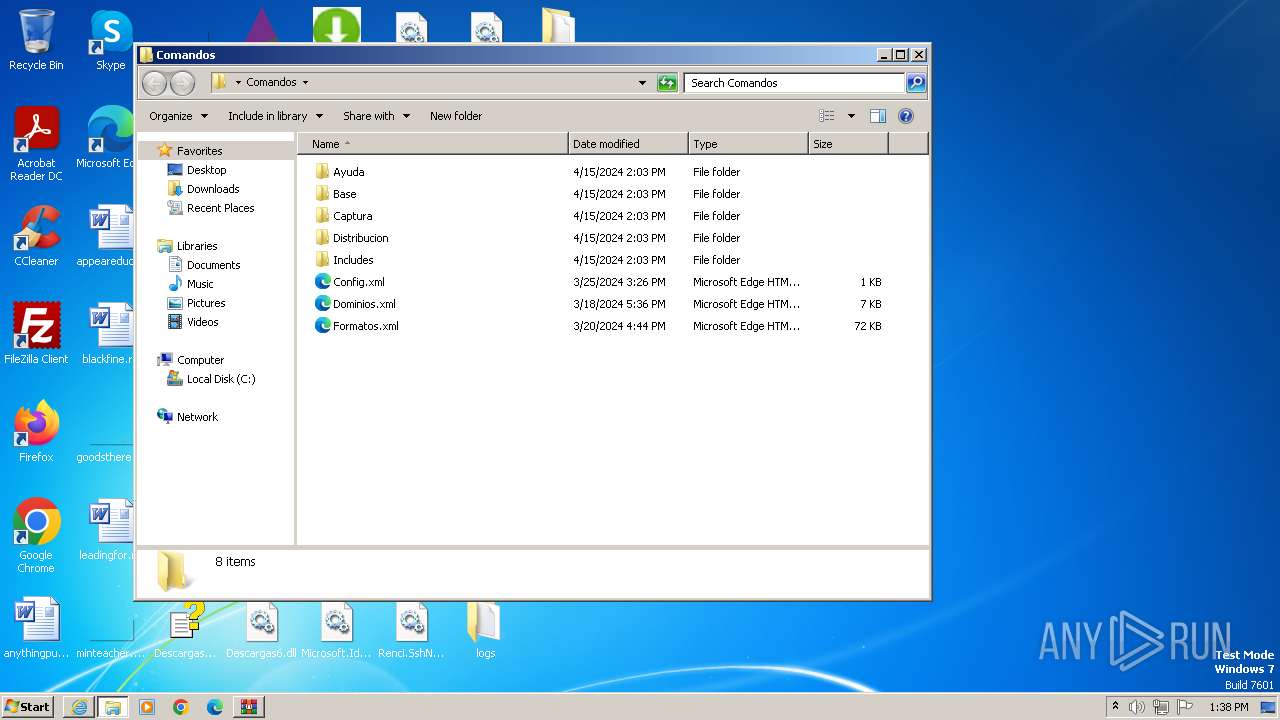This screenshot has width=1280, height=720.
Task: Open Edge from the taskbar
Action: (215, 707)
